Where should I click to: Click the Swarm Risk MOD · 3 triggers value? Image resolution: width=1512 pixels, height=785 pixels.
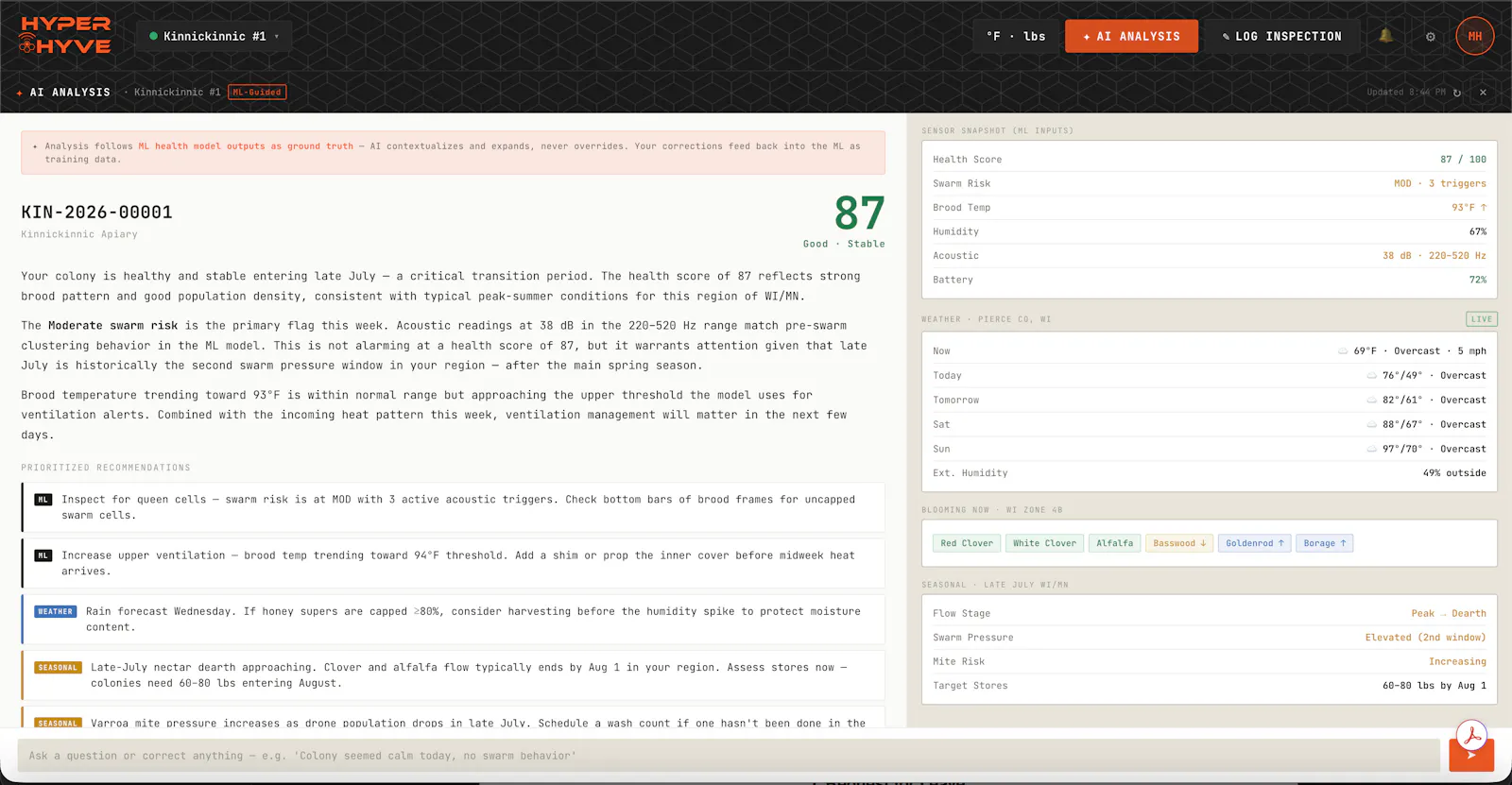(x=1440, y=183)
